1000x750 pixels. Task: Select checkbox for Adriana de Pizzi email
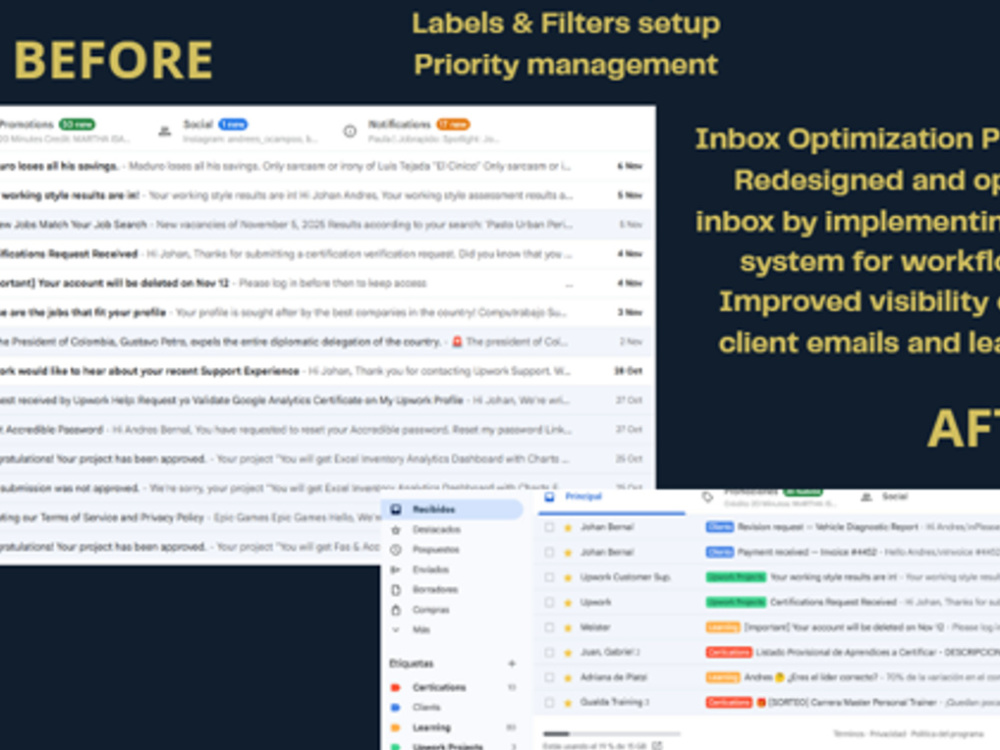(549, 677)
